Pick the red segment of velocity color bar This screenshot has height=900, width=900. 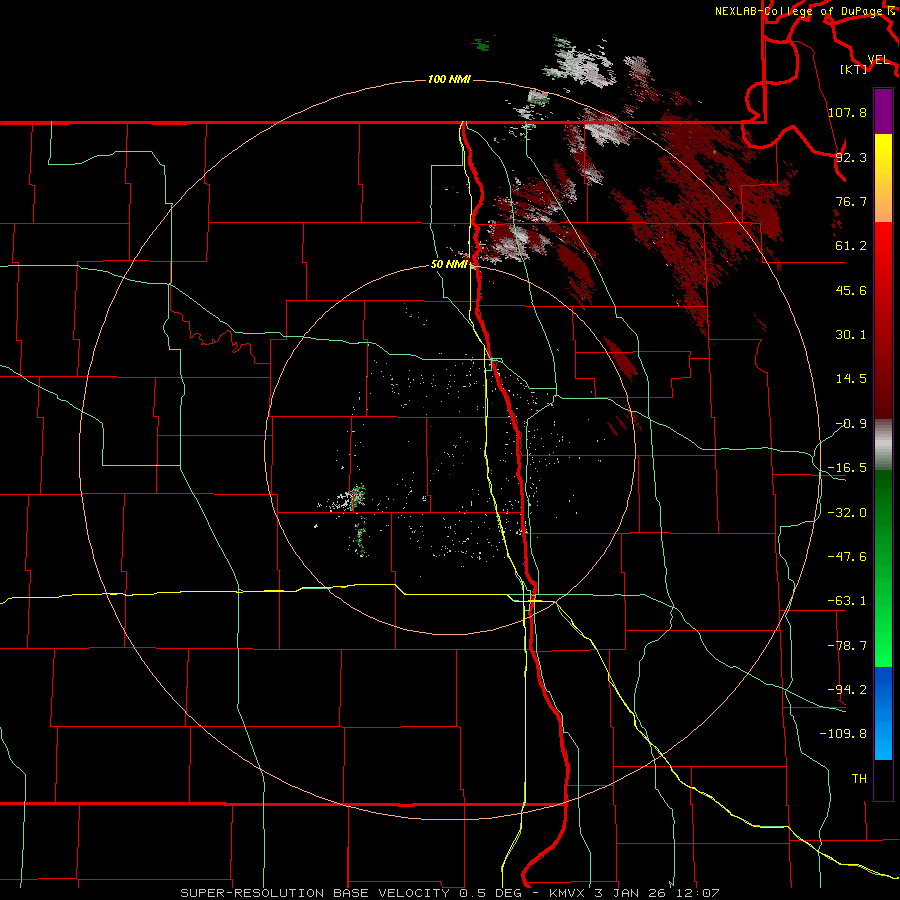[x=883, y=320]
